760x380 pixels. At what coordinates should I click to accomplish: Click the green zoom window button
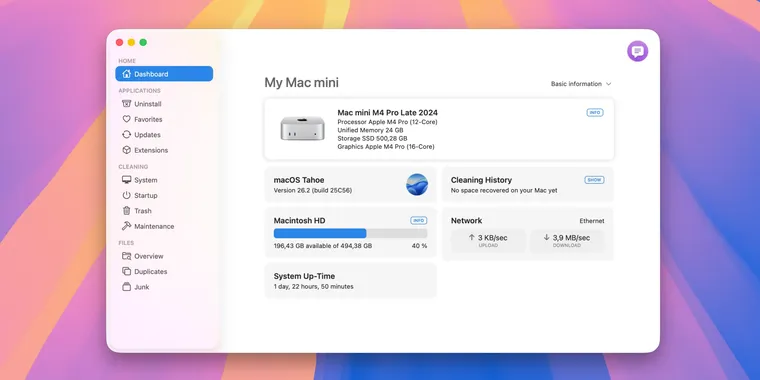coord(143,42)
